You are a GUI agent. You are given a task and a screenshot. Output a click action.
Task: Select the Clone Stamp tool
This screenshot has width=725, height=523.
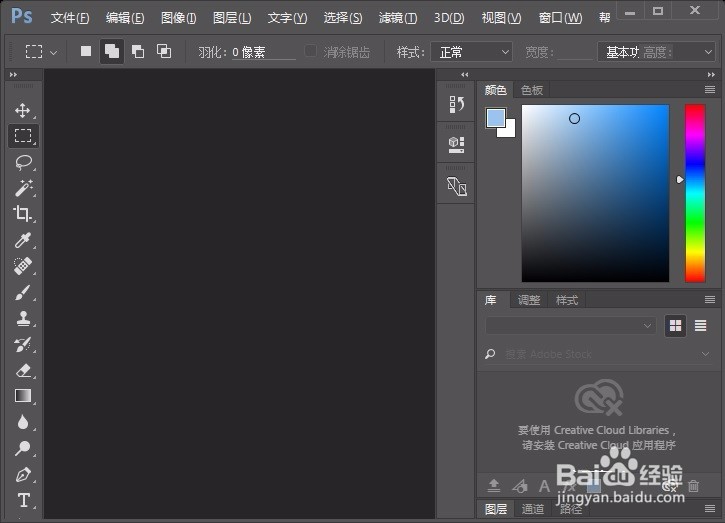[23, 318]
